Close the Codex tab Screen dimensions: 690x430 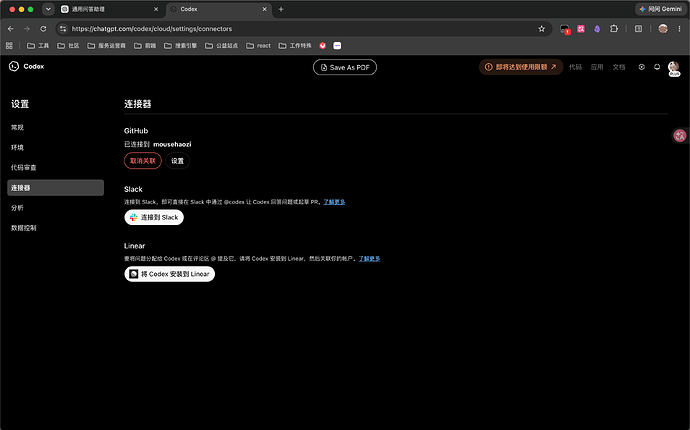click(x=264, y=9)
